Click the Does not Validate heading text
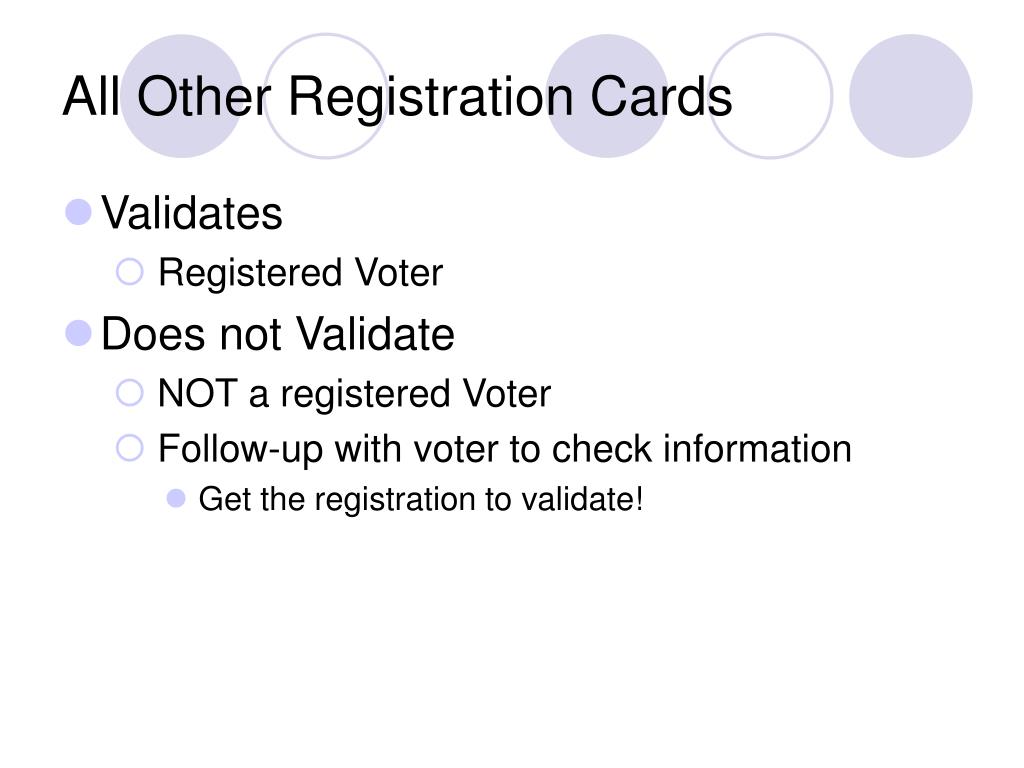Screen dimensions: 1024x768 point(278,334)
